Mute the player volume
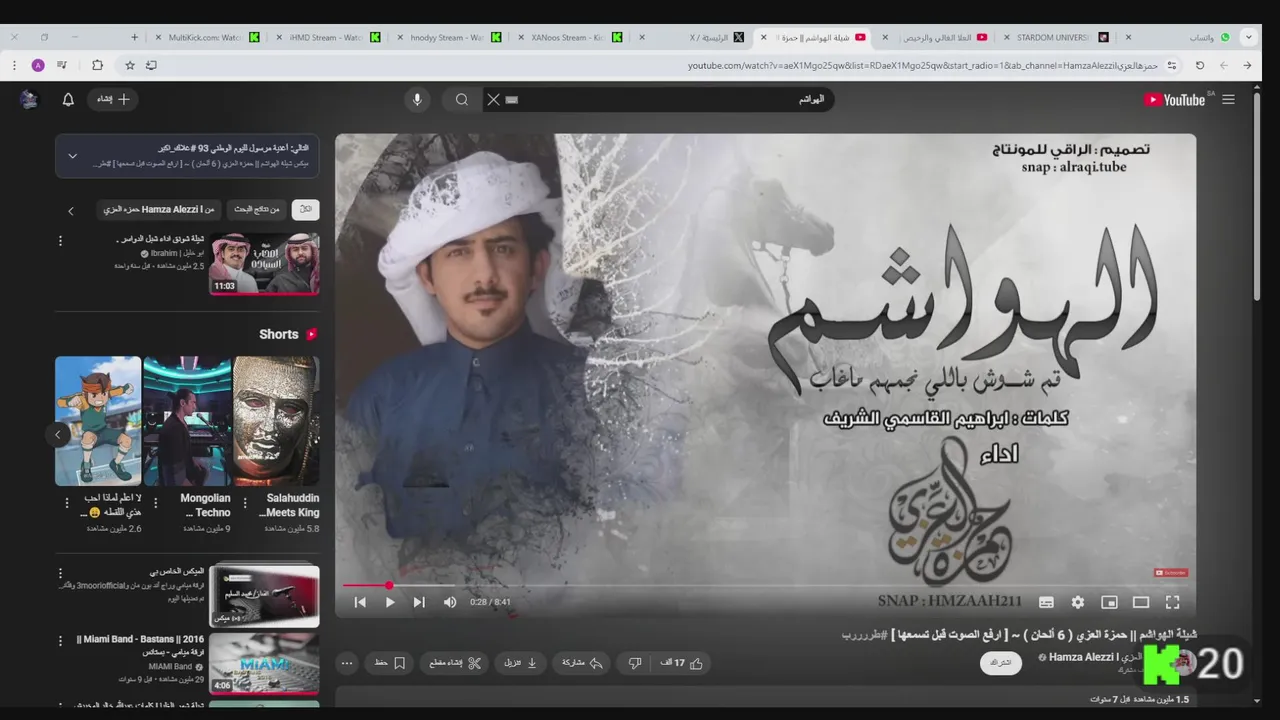The height and width of the screenshot is (720, 1280). (450, 602)
